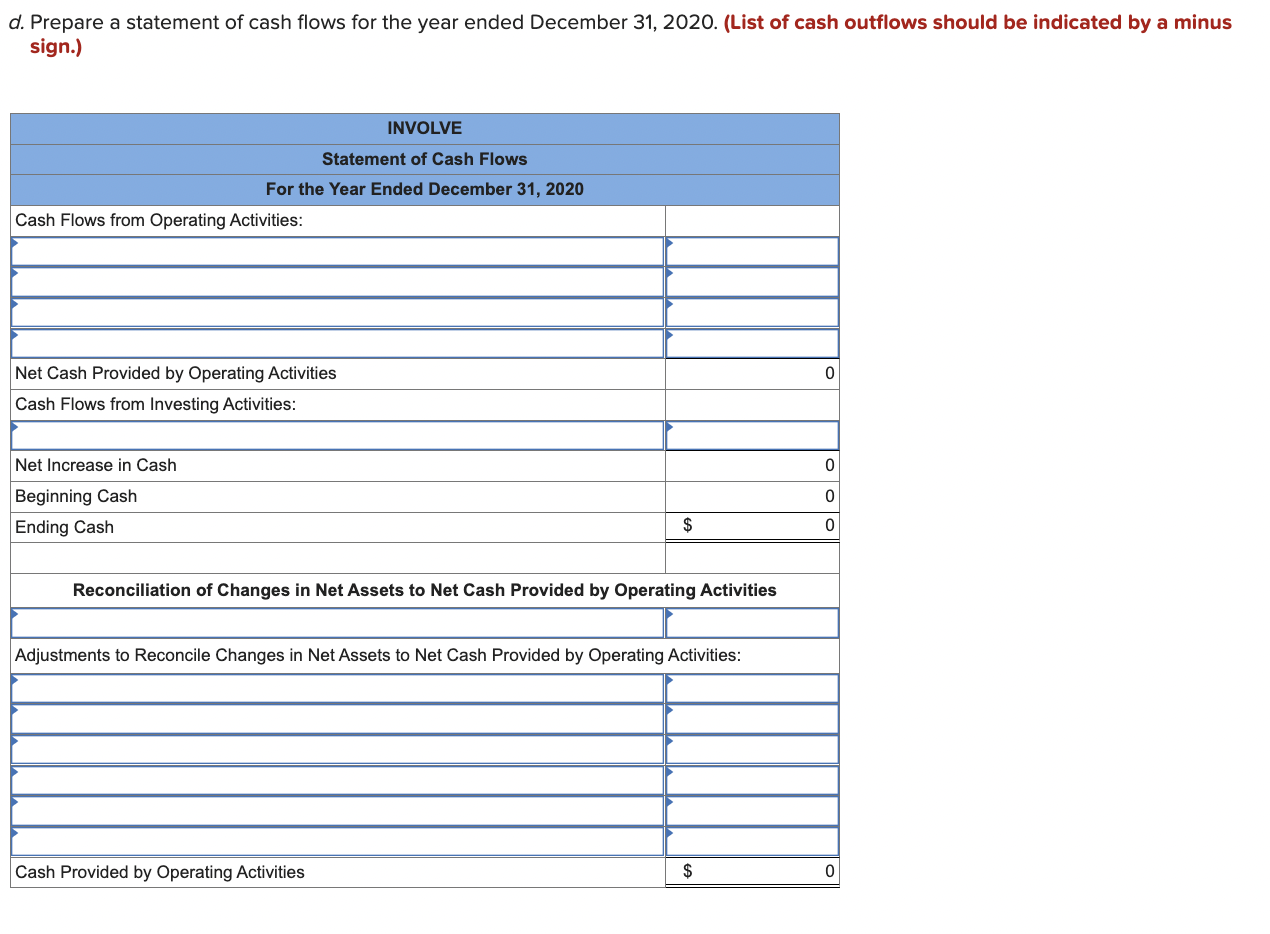Expand the investing activities description dropdown
This screenshot has width=1270, height=934.
pos(336,434)
